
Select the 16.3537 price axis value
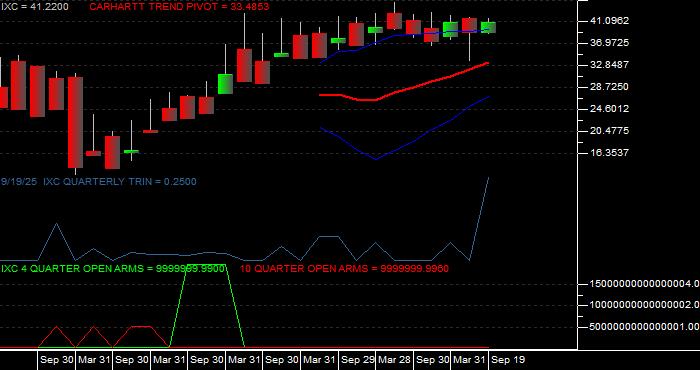pyautogui.click(x=609, y=153)
